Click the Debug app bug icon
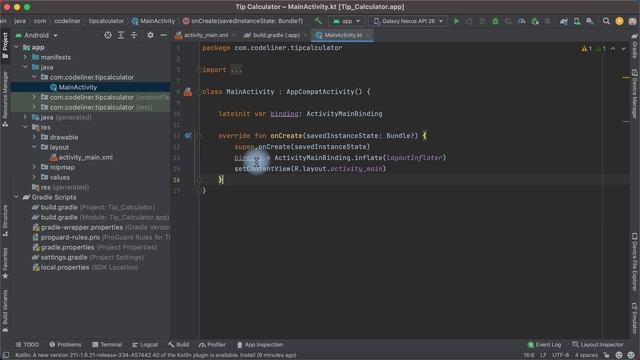 tap(495, 21)
